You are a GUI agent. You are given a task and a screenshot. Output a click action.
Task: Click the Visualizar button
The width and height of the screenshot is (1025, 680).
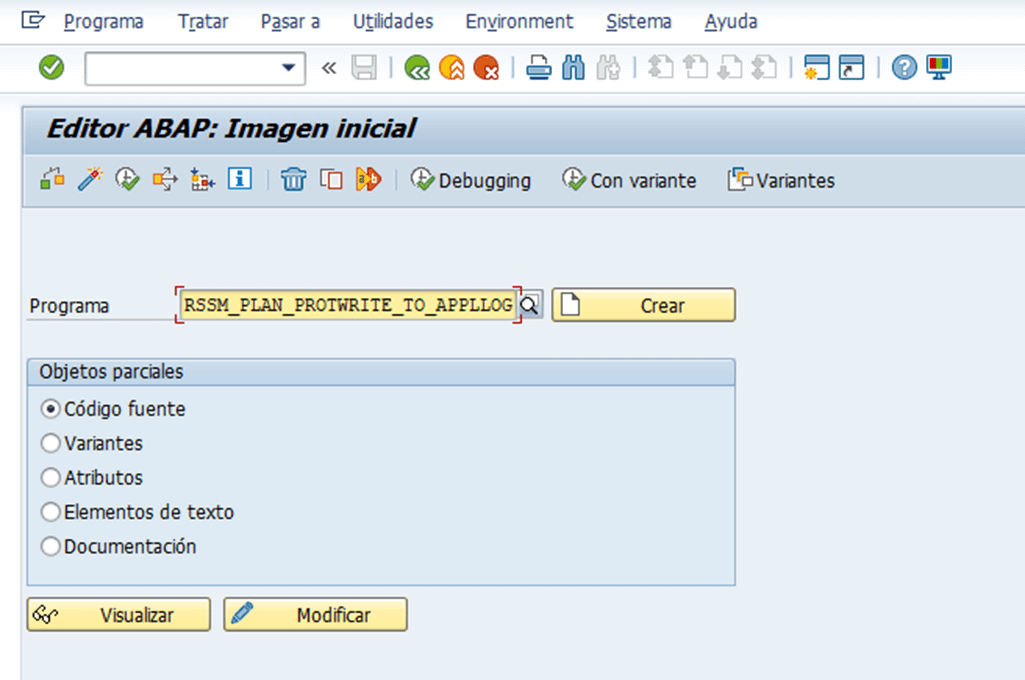click(118, 615)
